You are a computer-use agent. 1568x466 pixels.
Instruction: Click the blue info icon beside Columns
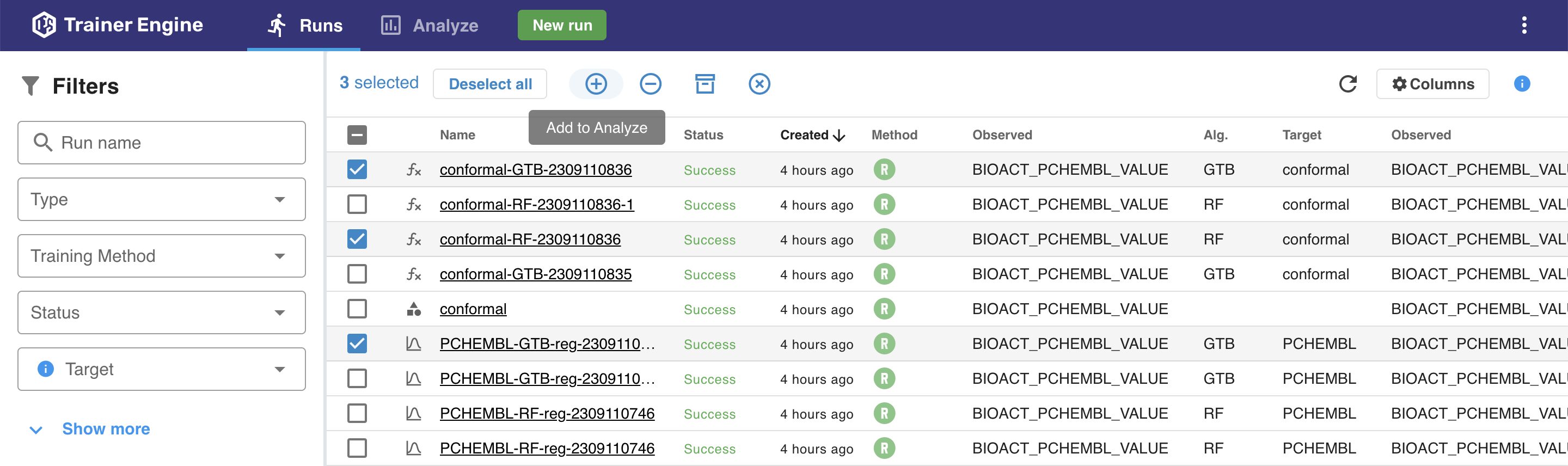tap(1521, 84)
